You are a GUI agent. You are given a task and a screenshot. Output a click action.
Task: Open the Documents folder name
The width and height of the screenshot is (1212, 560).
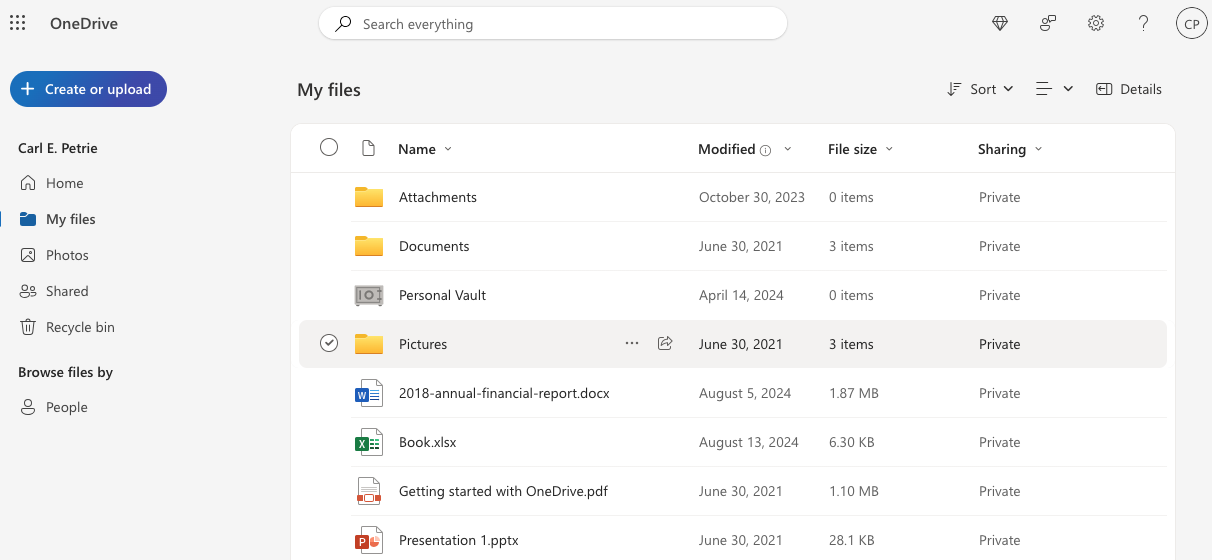click(434, 246)
